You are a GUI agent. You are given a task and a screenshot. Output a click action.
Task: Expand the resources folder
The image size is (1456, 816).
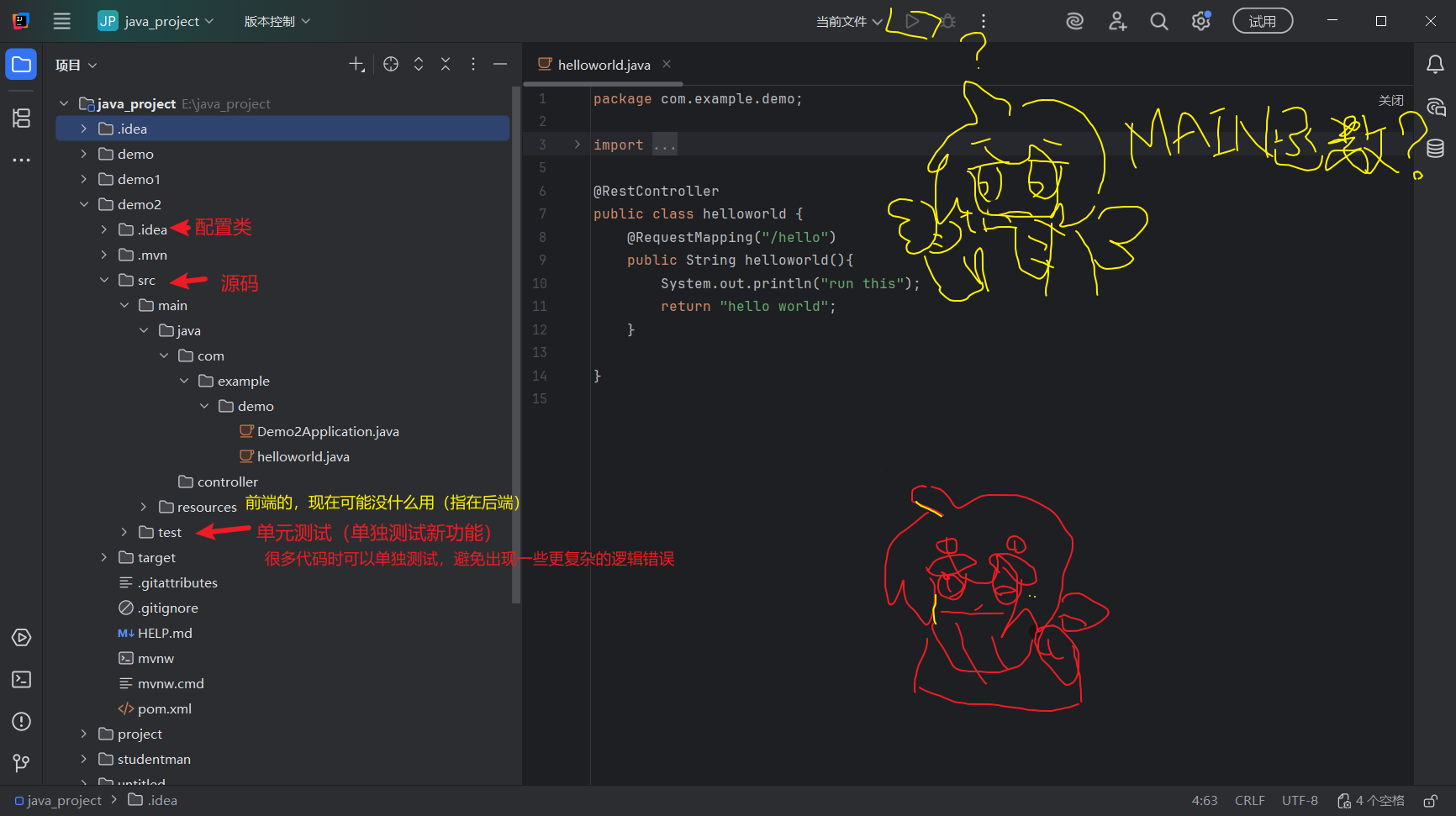pos(144,507)
